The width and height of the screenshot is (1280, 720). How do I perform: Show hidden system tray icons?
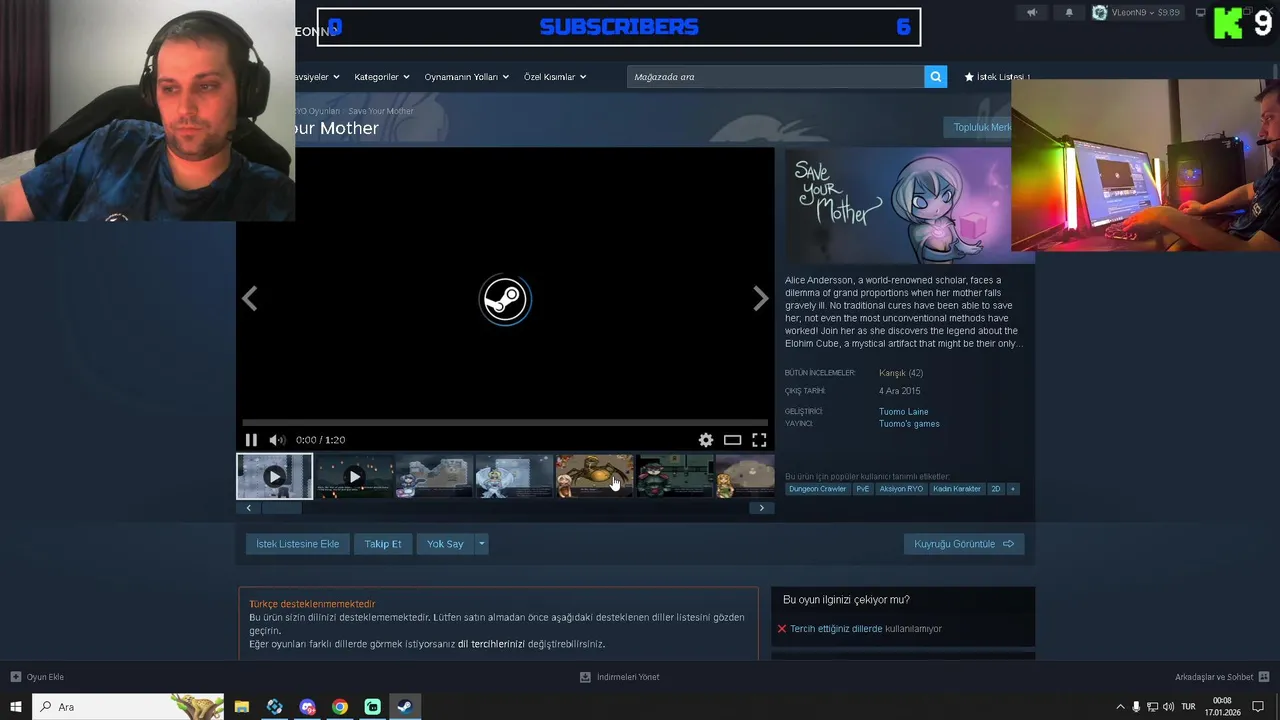coord(1120,707)
